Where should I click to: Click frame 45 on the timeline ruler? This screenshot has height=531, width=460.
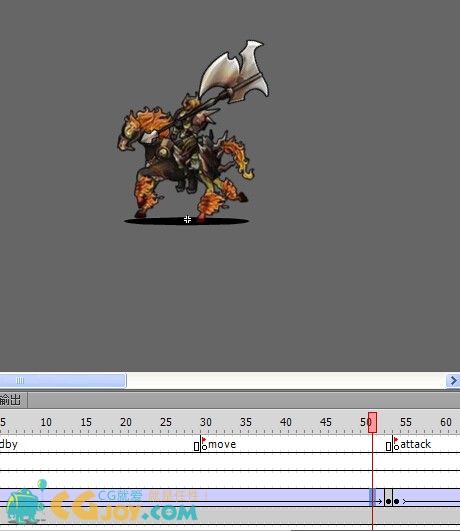point(326,422)
